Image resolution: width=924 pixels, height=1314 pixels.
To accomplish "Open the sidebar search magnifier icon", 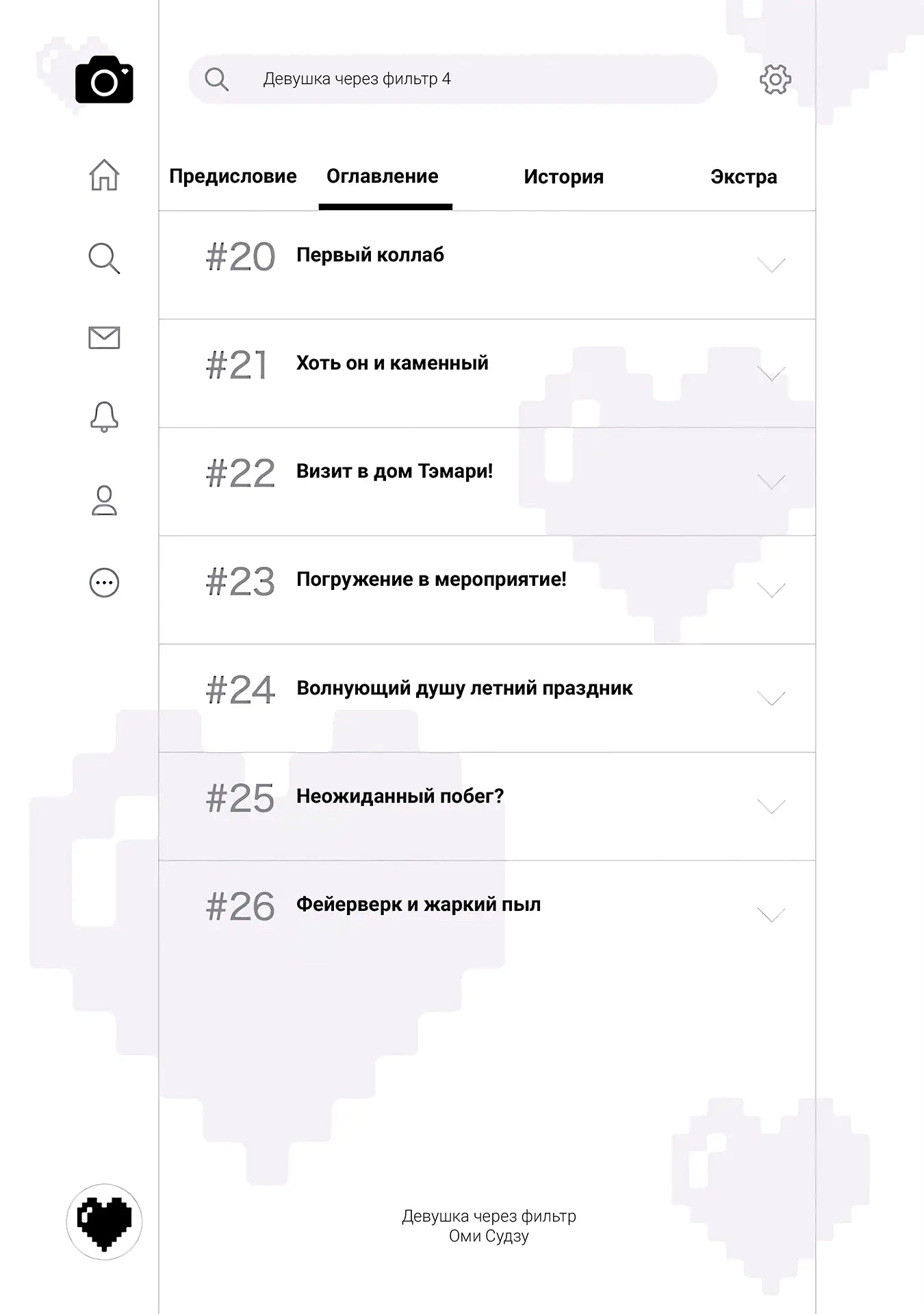I will [x=104, y=258].
